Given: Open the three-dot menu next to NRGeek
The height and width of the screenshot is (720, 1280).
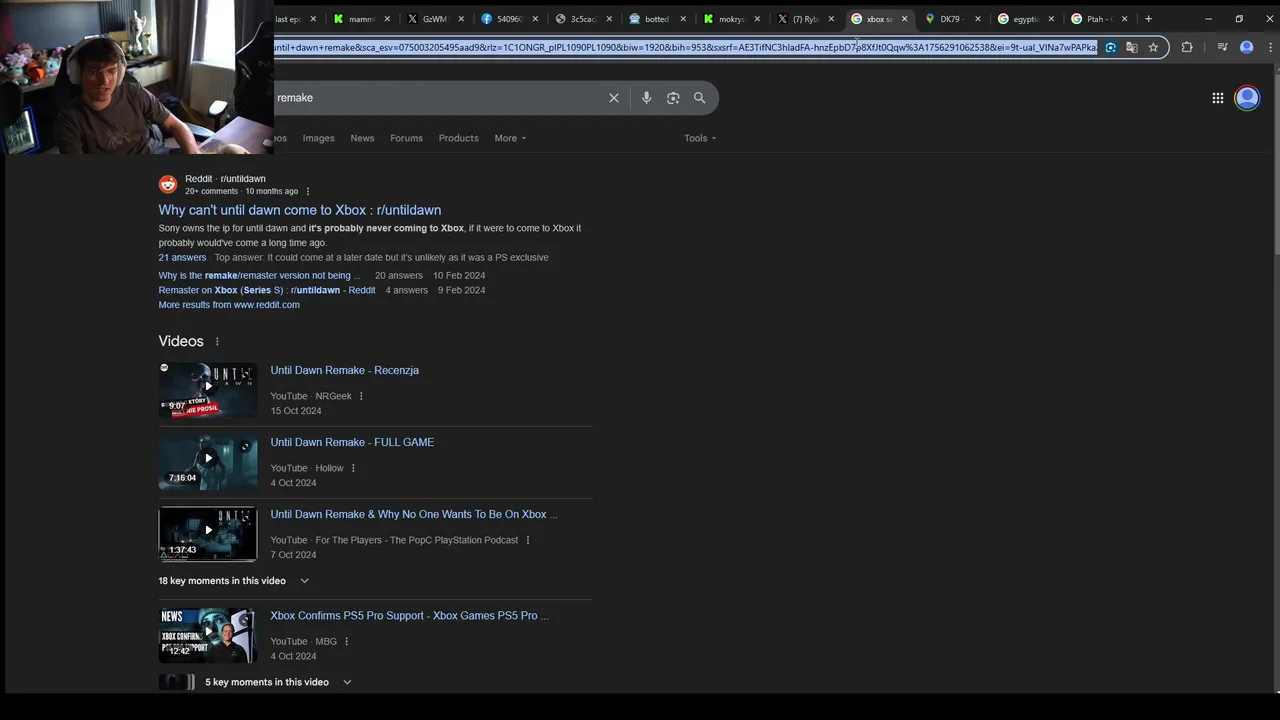Looking at the screenshot, I should point(361,396).
